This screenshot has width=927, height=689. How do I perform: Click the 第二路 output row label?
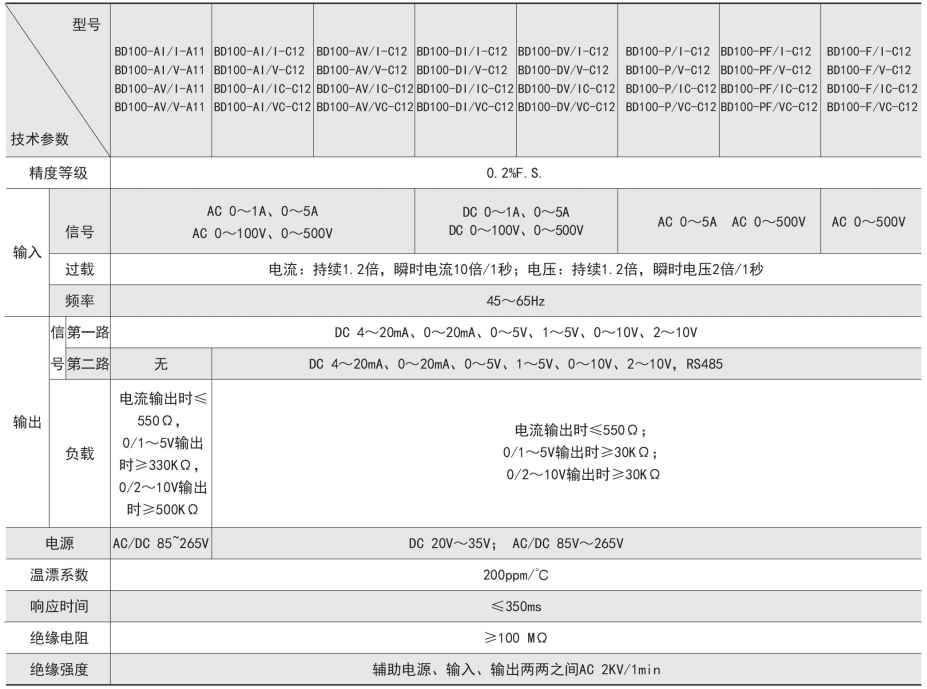[88, 364]
